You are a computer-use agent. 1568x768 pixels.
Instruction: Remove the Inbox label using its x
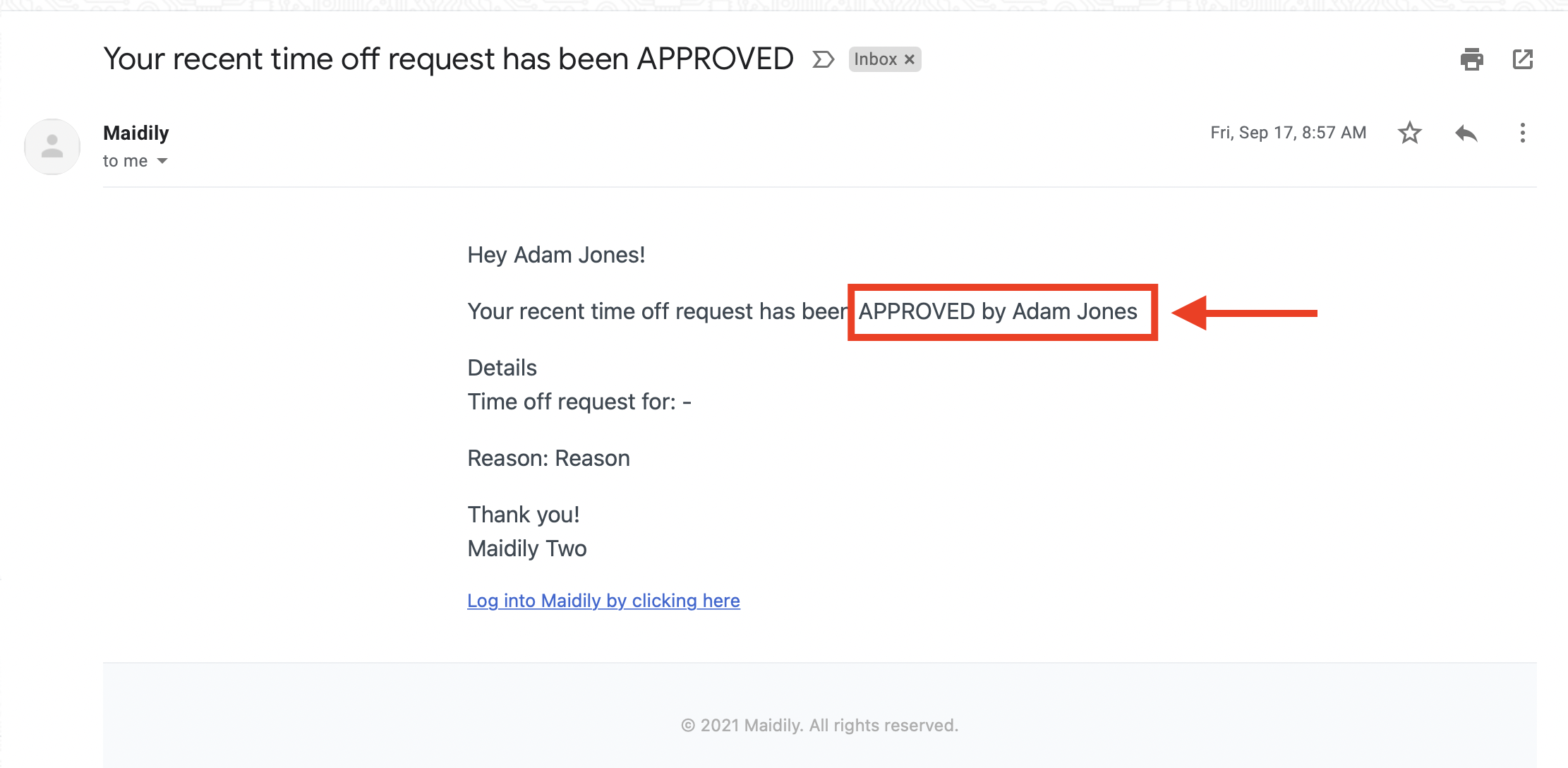910,59
